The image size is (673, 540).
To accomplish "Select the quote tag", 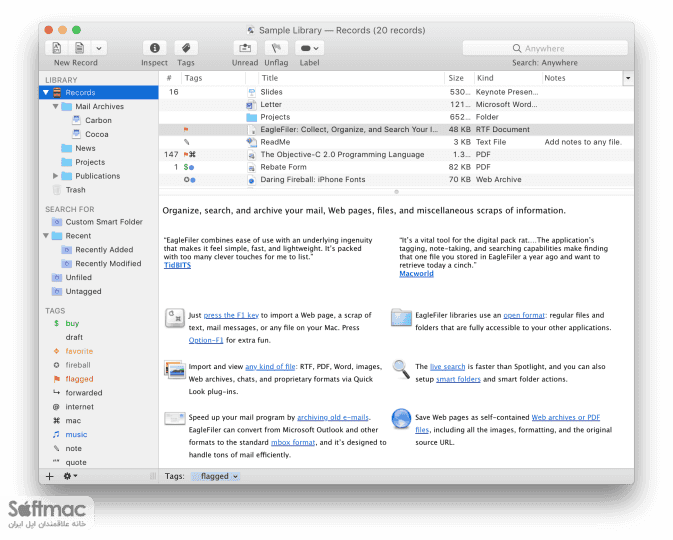I will (76, 462).
